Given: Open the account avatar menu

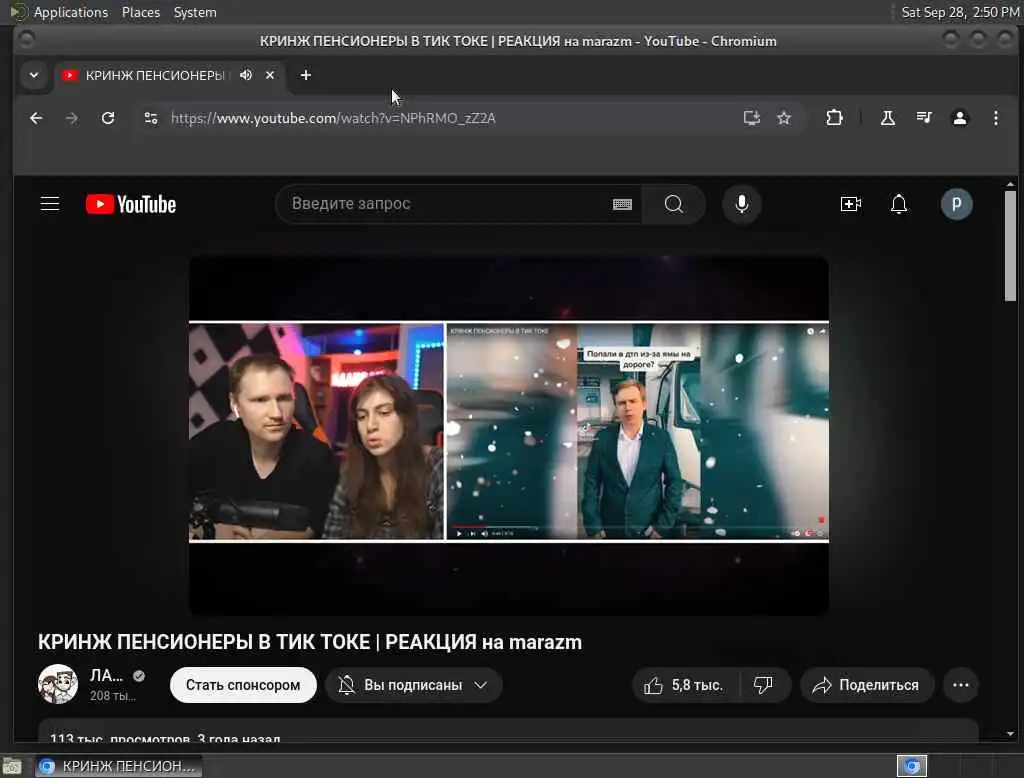Looking at the screenshot, I should click(956, 204).
